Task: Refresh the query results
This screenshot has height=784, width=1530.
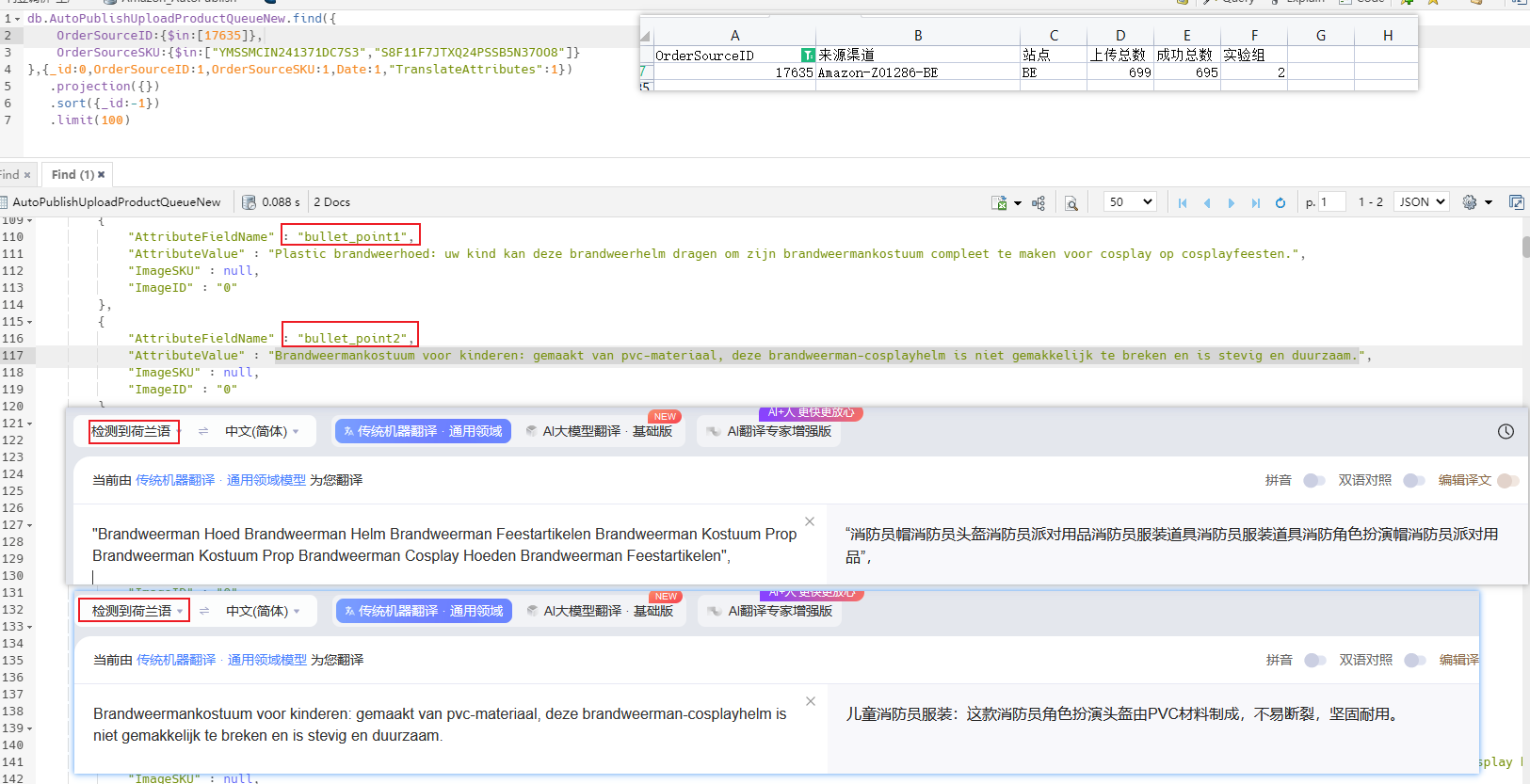Action: tap(1280, 202)
